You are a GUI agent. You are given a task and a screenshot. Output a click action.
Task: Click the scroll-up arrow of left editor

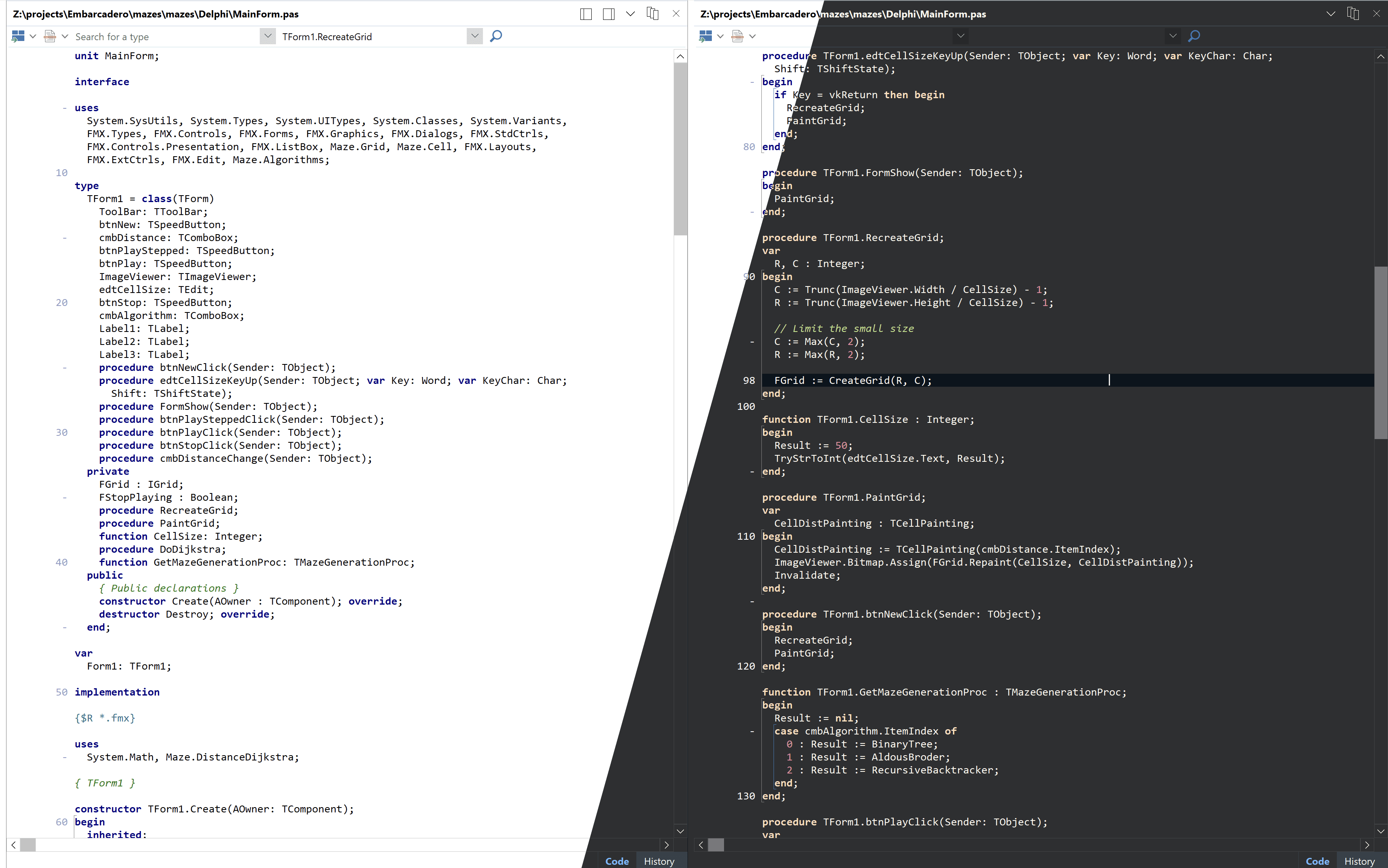tap(680, 56)
